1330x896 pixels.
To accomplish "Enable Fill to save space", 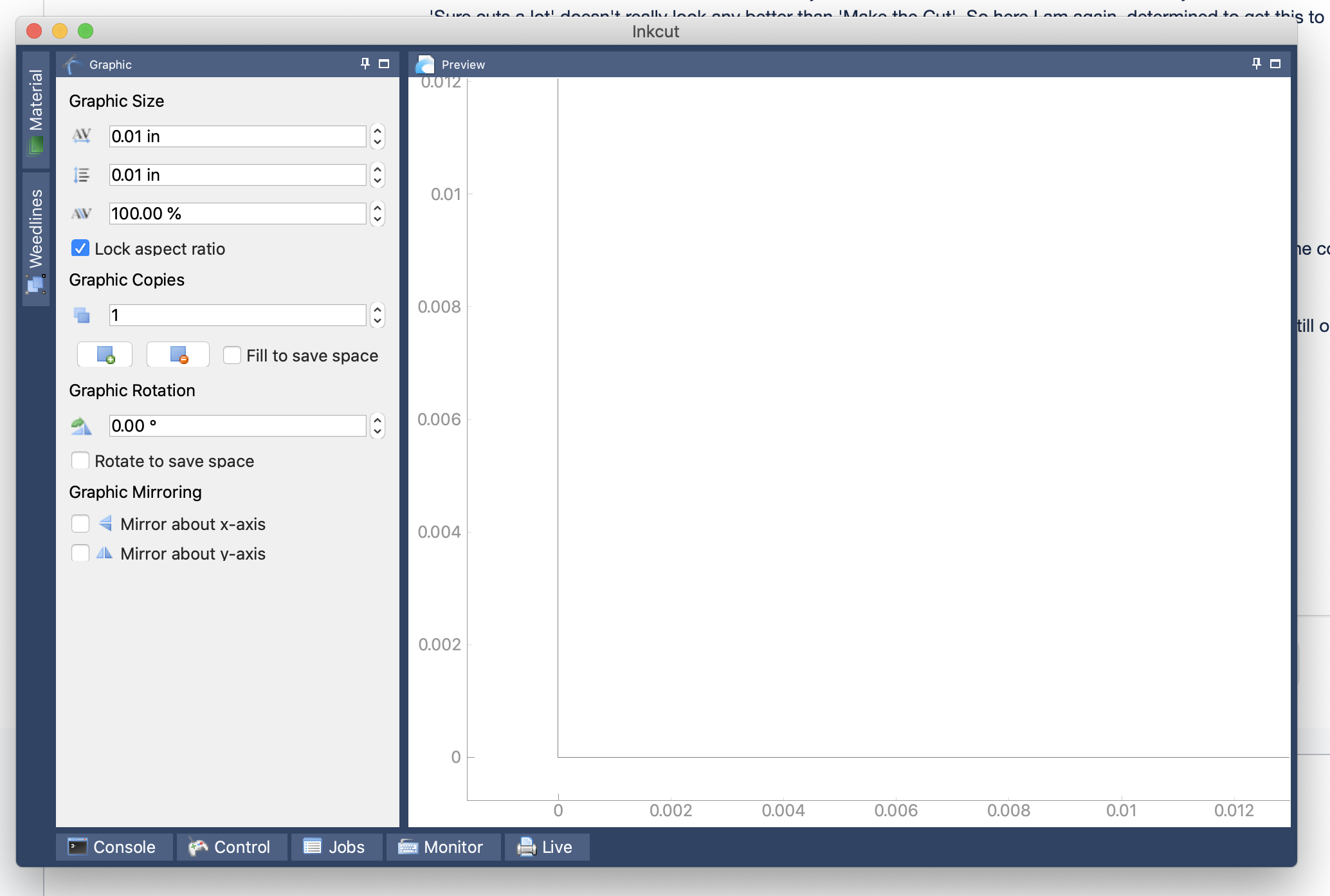I will click(x=232, y=355).
